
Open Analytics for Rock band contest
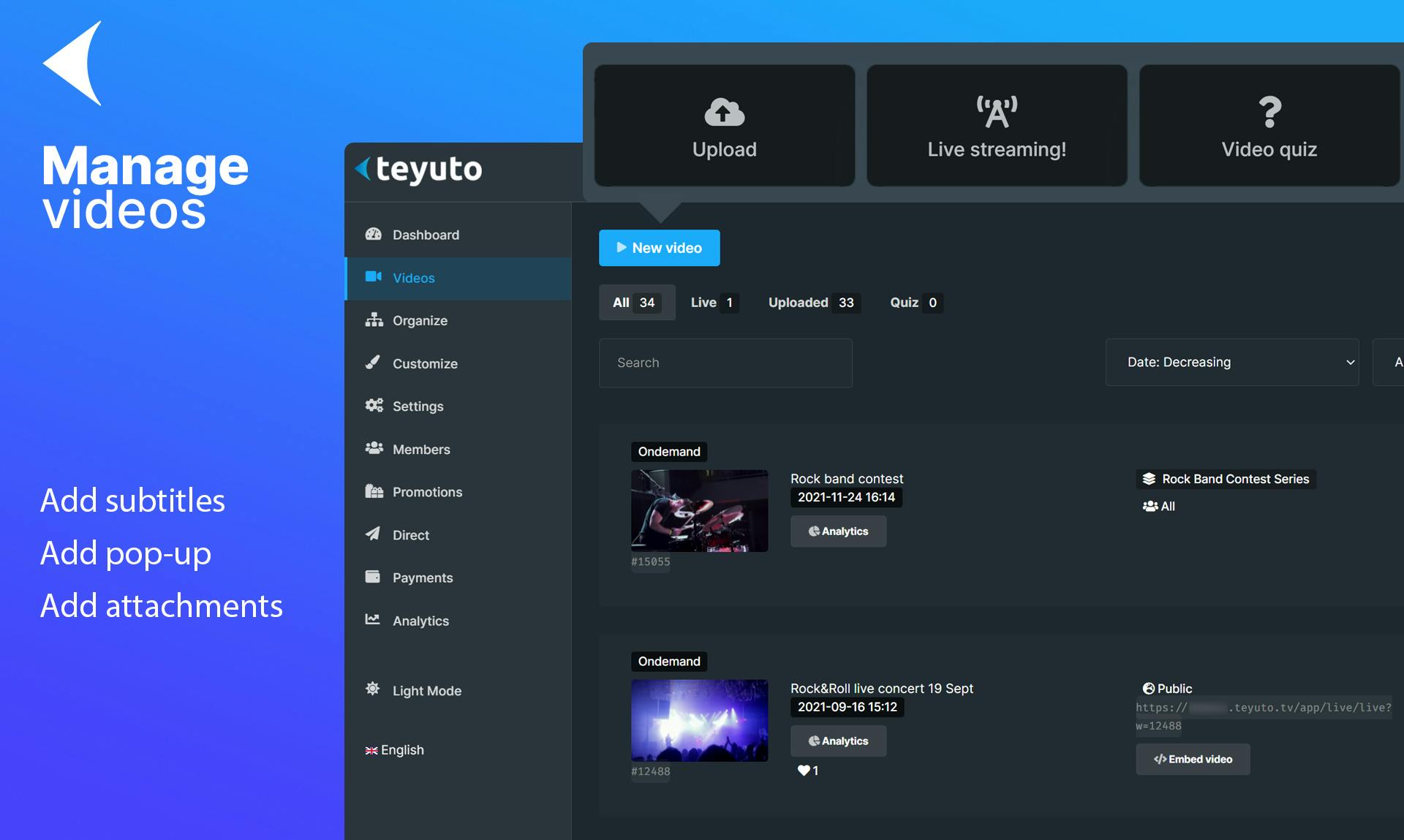838,531
